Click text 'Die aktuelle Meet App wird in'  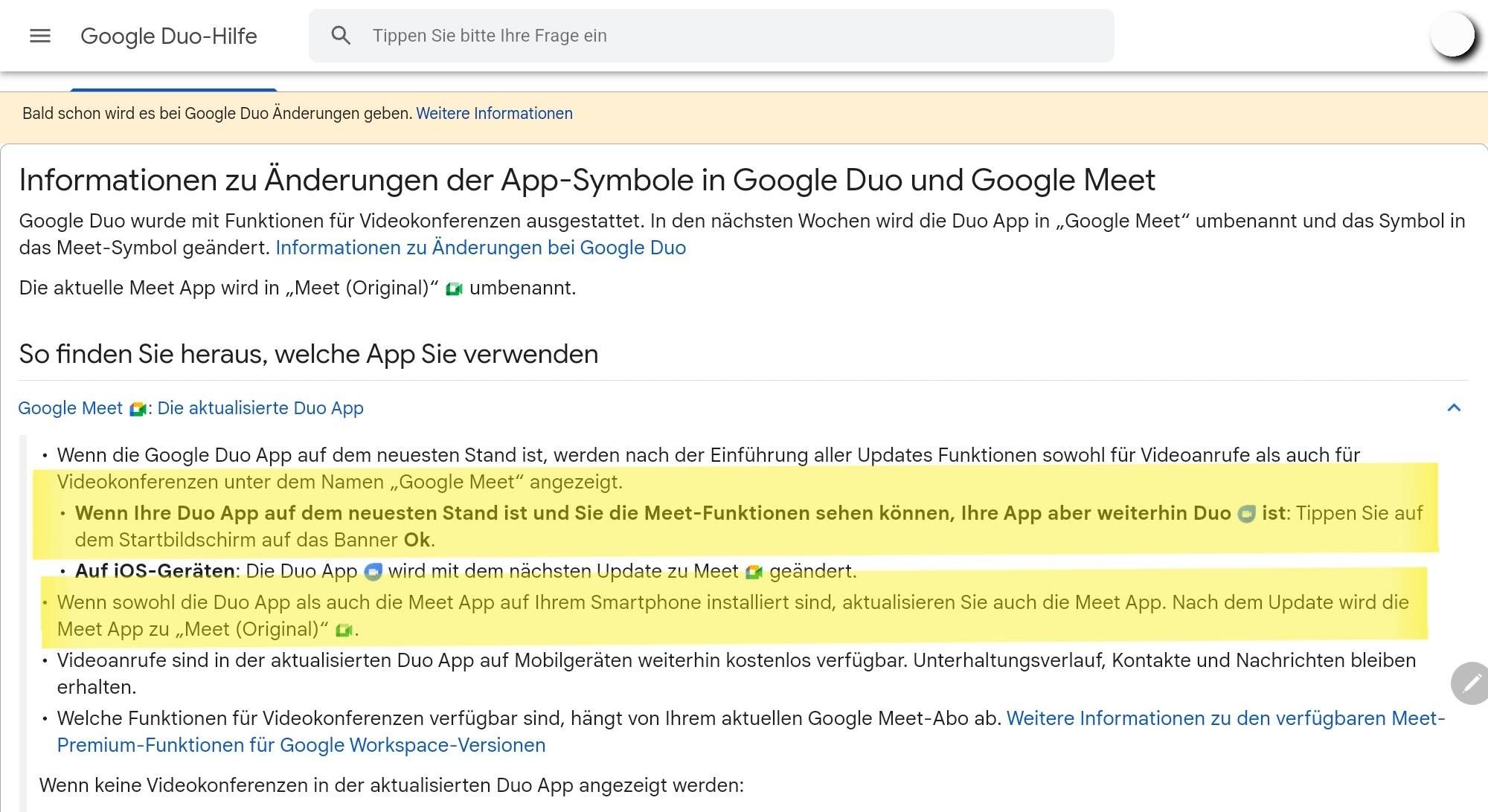[x=150, y=288]
